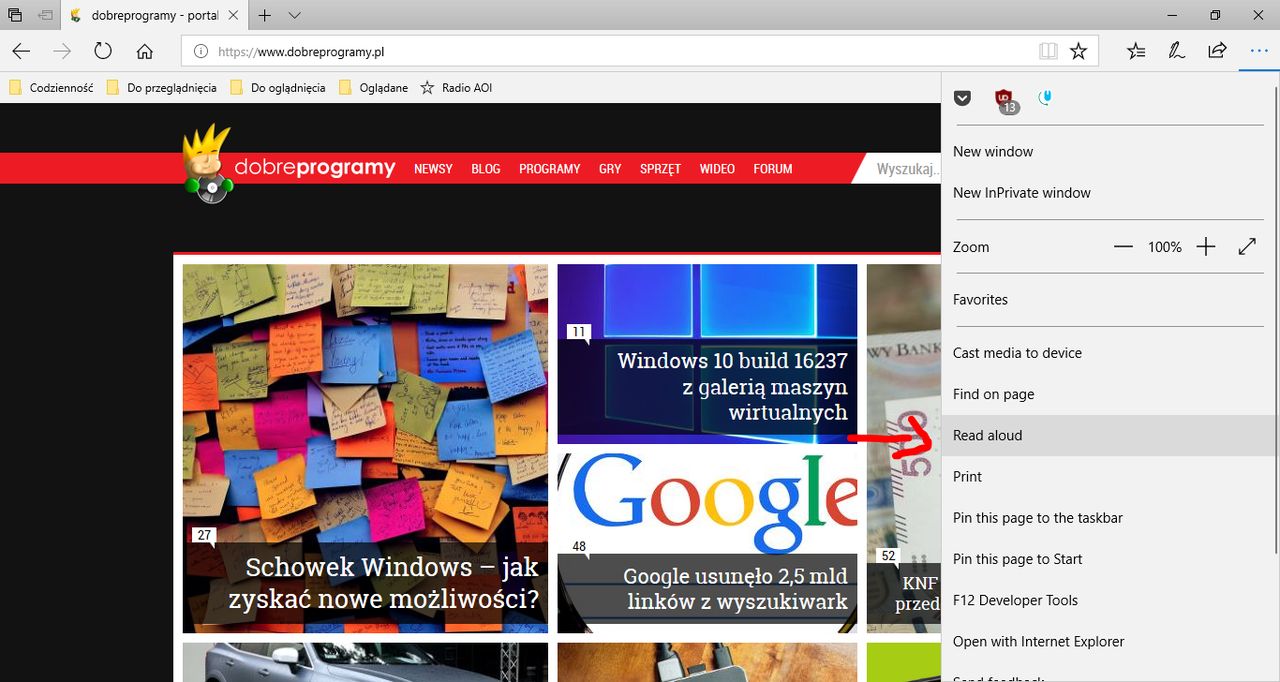Show tab previews chevron
The image size is (1280, 682).
pos(294,15)
